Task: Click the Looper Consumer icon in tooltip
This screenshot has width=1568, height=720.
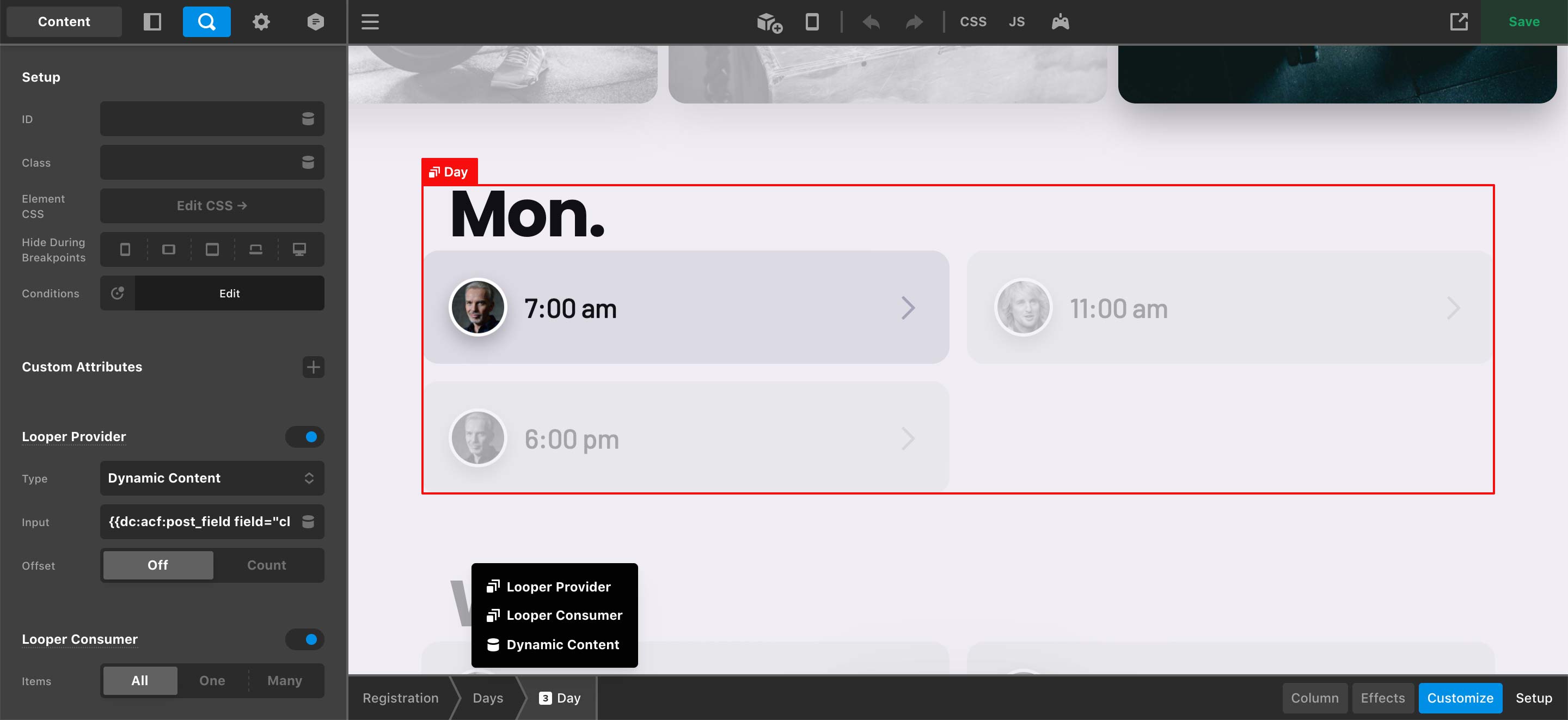Action: click(493, 615)
